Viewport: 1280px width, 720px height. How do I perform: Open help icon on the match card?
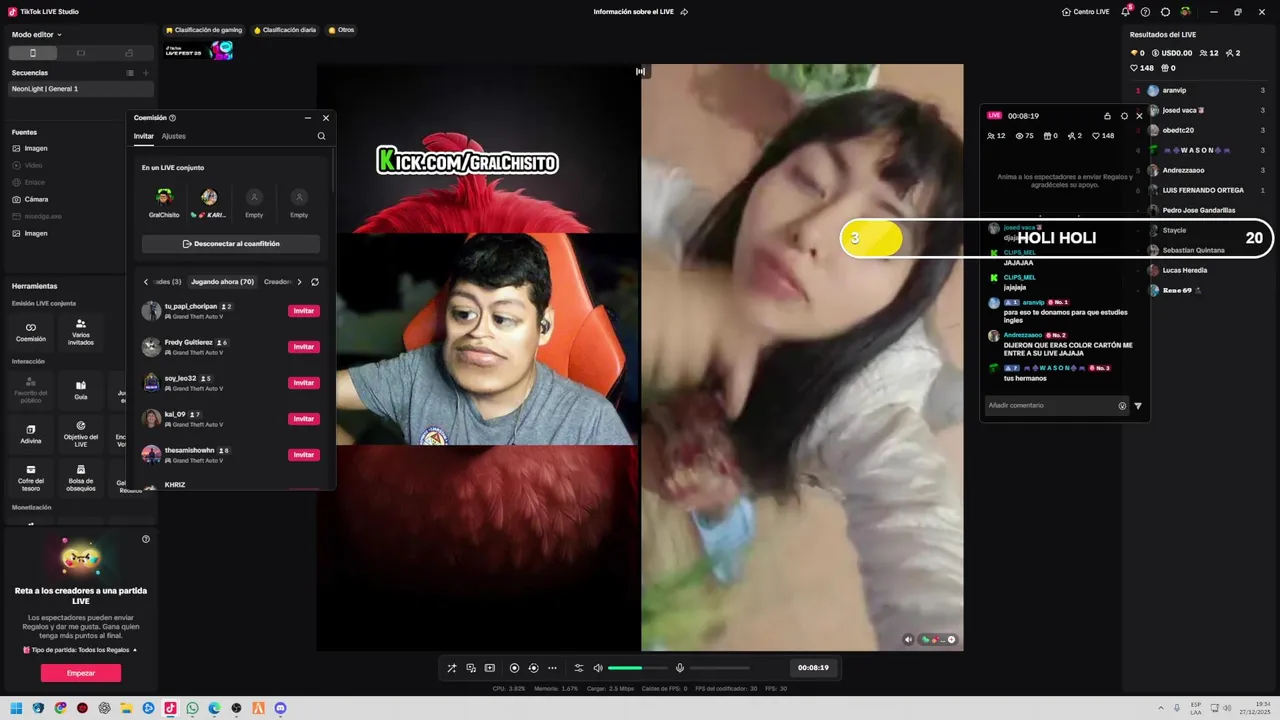146,539
